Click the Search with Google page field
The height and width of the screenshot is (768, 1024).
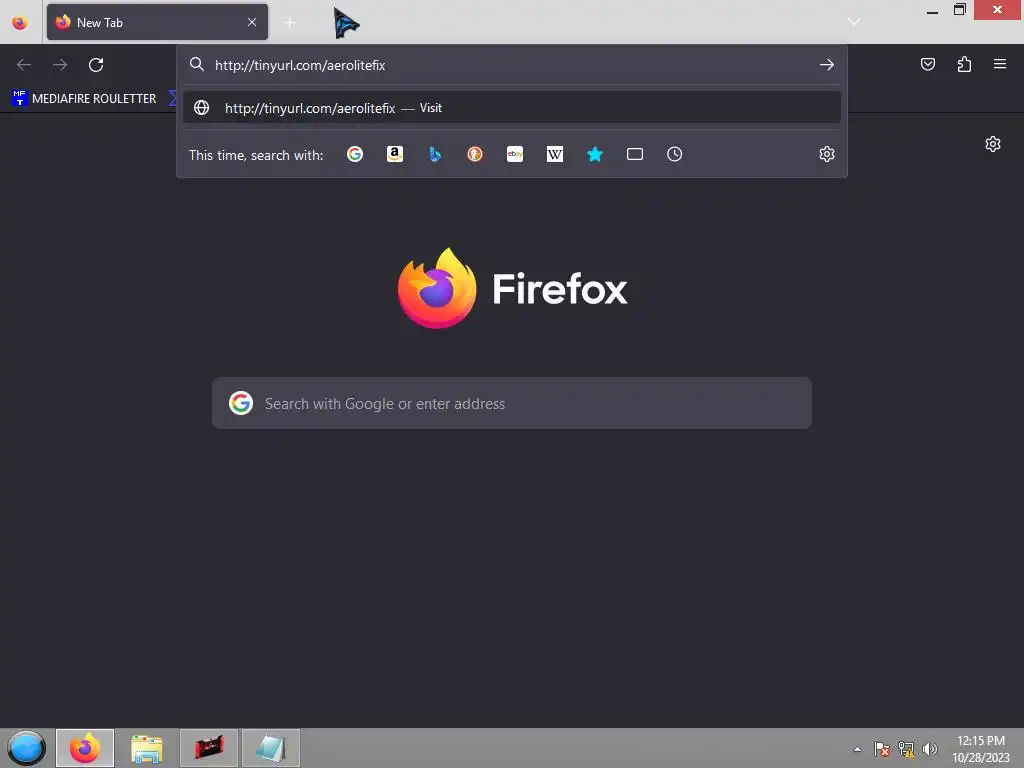512,403
